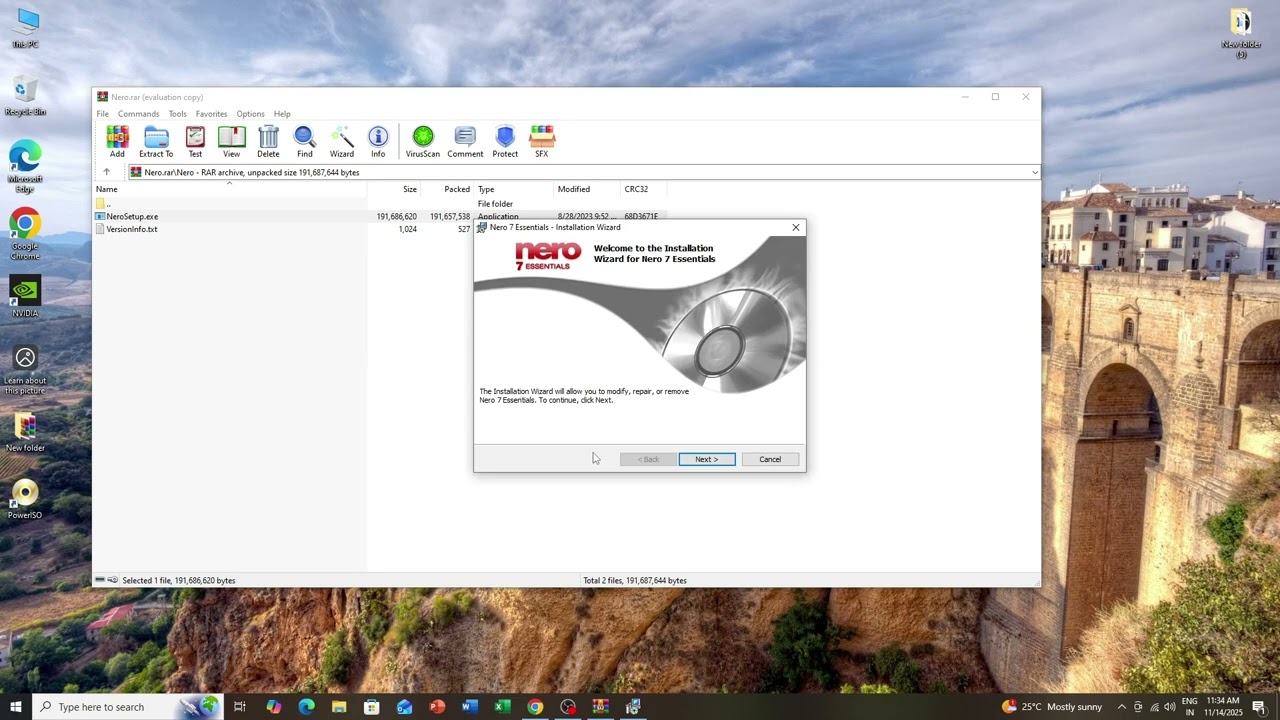Sort file list by Name column

(x=229, y=189)
